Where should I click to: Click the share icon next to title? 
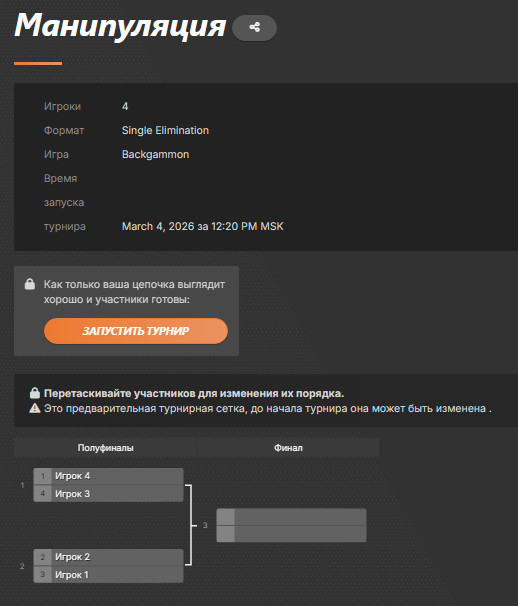point(254,27)
